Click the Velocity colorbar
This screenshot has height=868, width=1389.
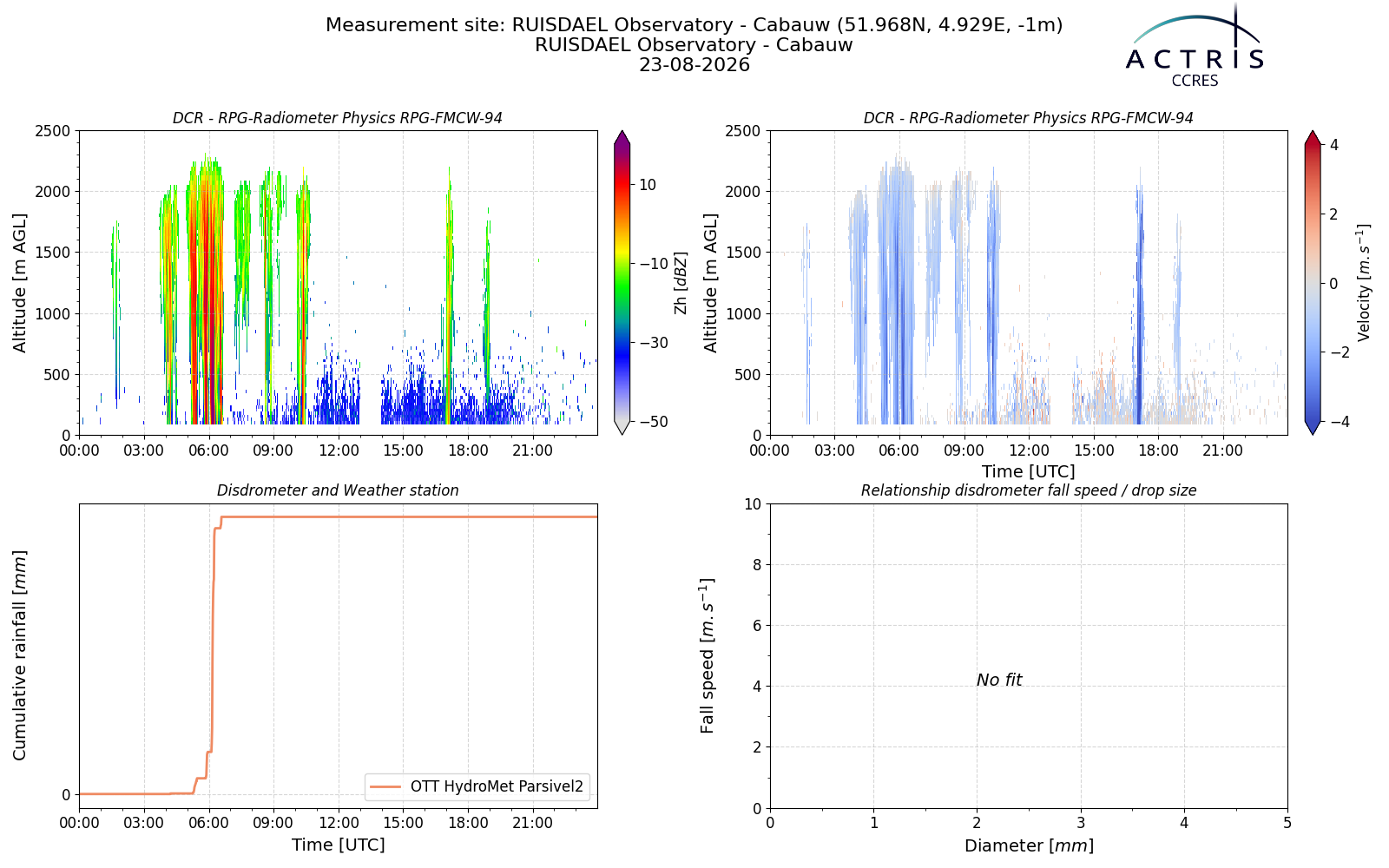[x=1313, y=282]
